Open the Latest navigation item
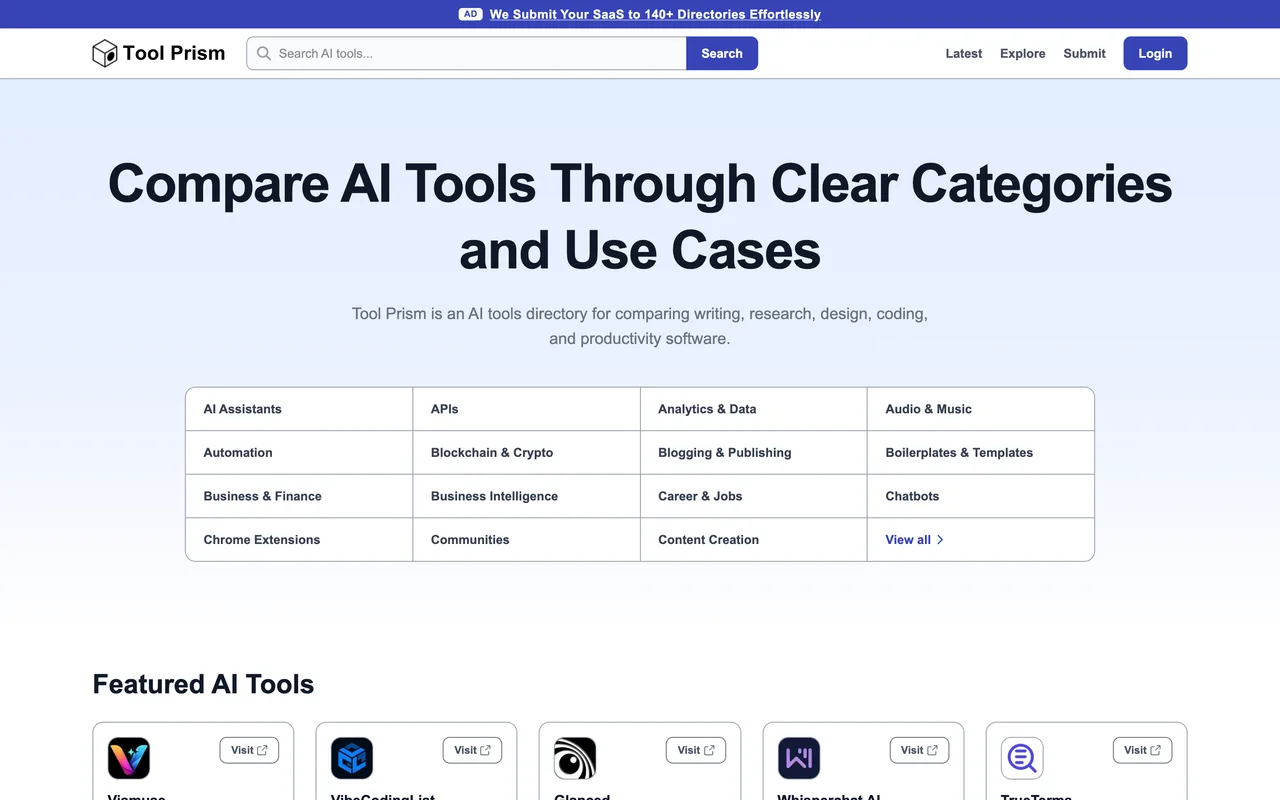1280x800 pixels. click(964, 53)
